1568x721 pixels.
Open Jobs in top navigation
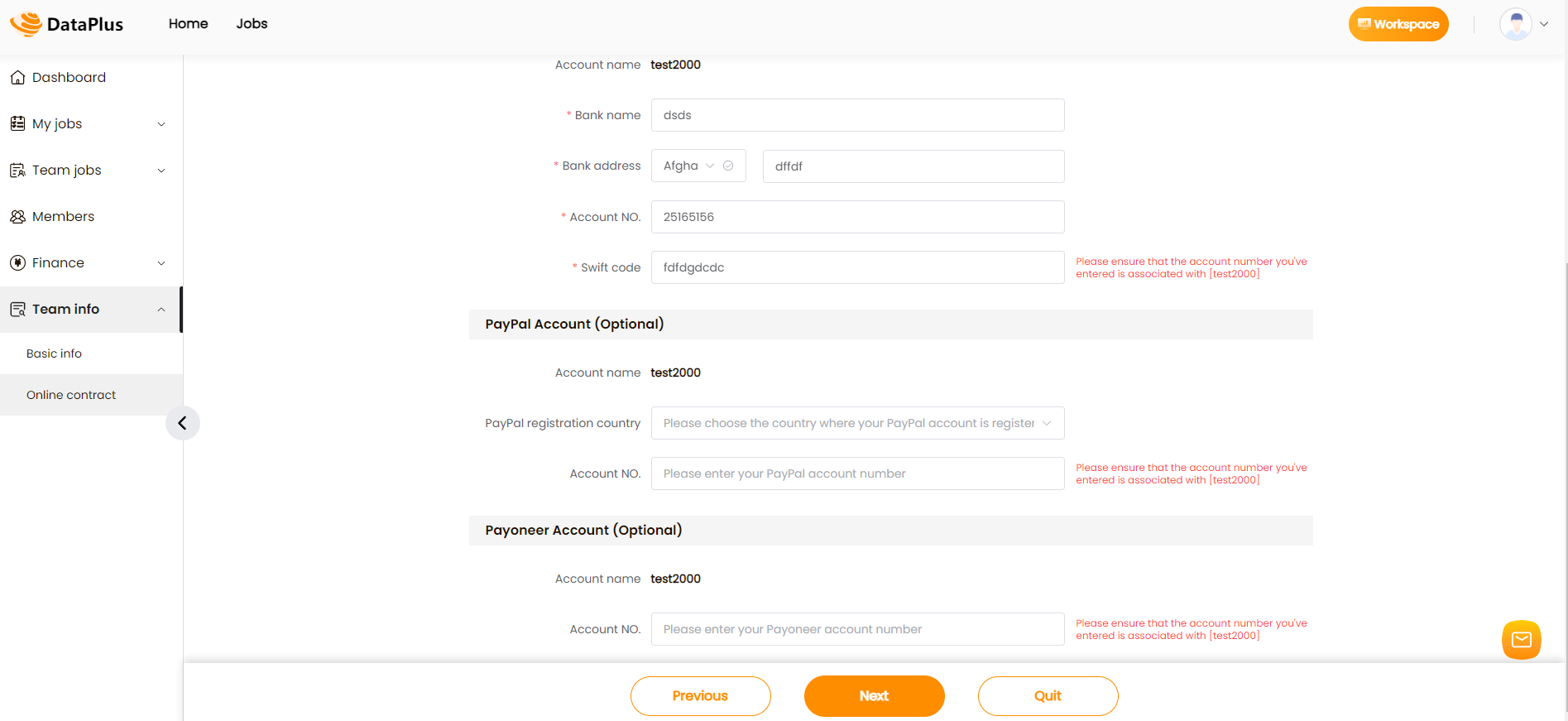[252, 24]
